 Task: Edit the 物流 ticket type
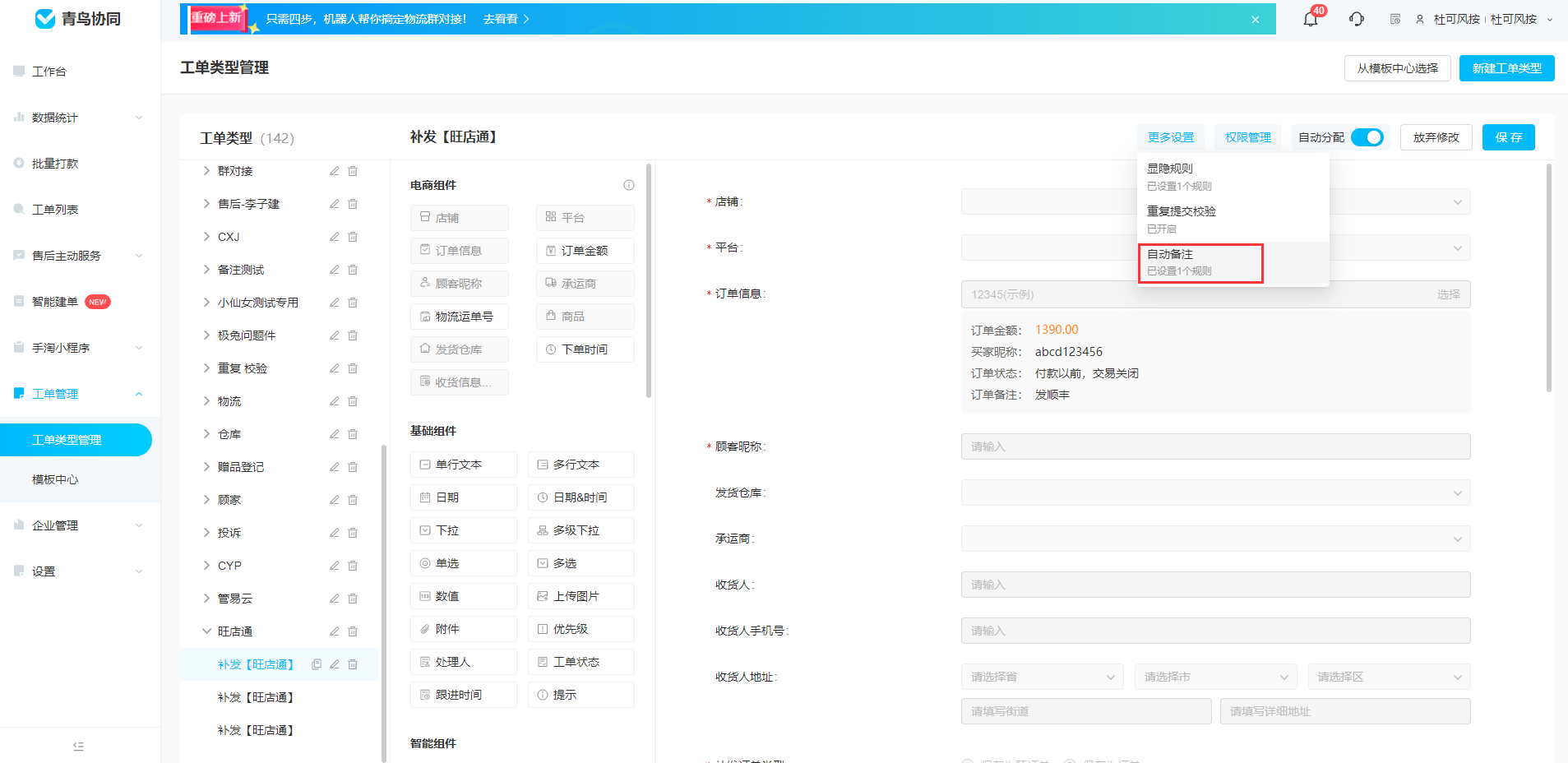point(335,401)
